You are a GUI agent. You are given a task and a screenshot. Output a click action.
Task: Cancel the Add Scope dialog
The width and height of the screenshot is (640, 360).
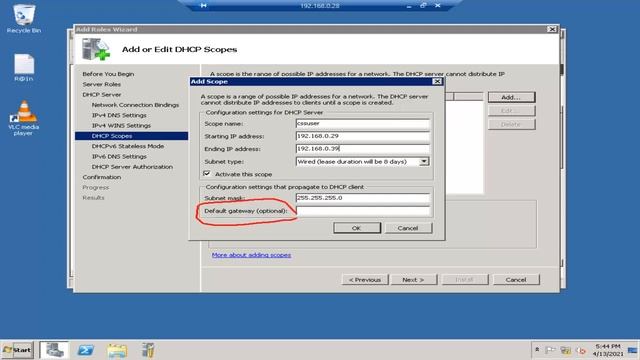[408, 228]
